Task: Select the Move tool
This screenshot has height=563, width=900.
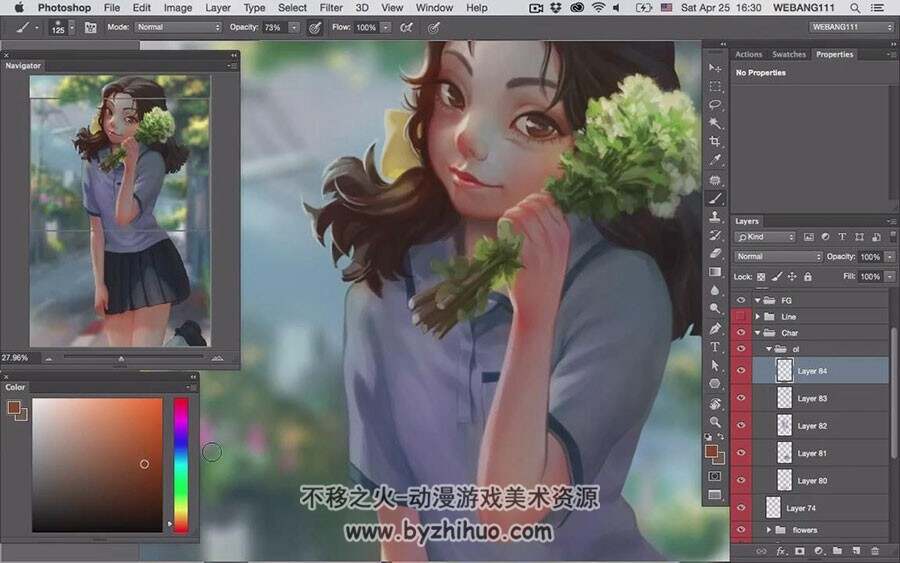Action: pos(715,68)
